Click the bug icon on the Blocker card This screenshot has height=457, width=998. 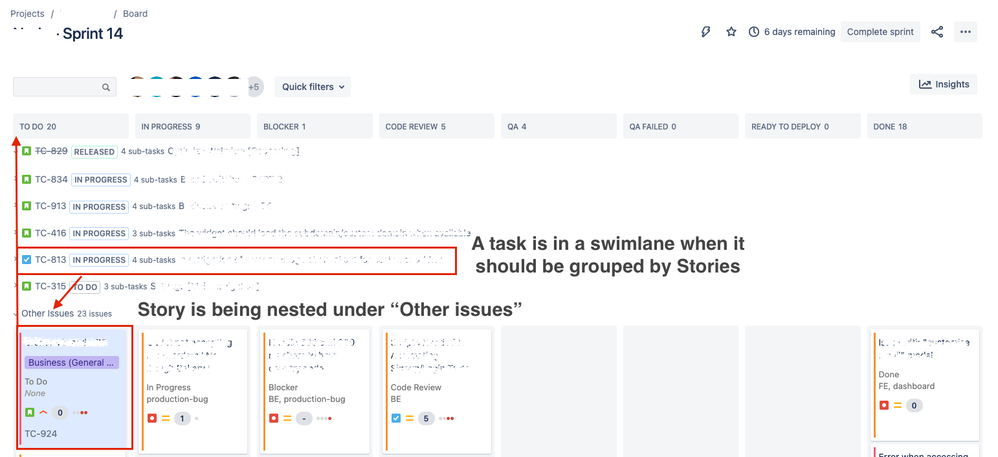(x=274, y=418)
